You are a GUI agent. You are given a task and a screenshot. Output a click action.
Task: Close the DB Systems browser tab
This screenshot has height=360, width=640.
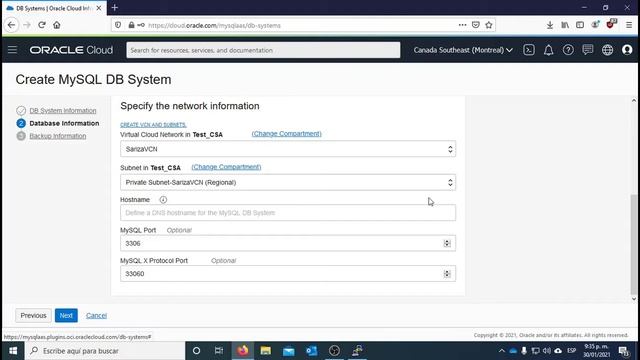click(x=99, y=8)
